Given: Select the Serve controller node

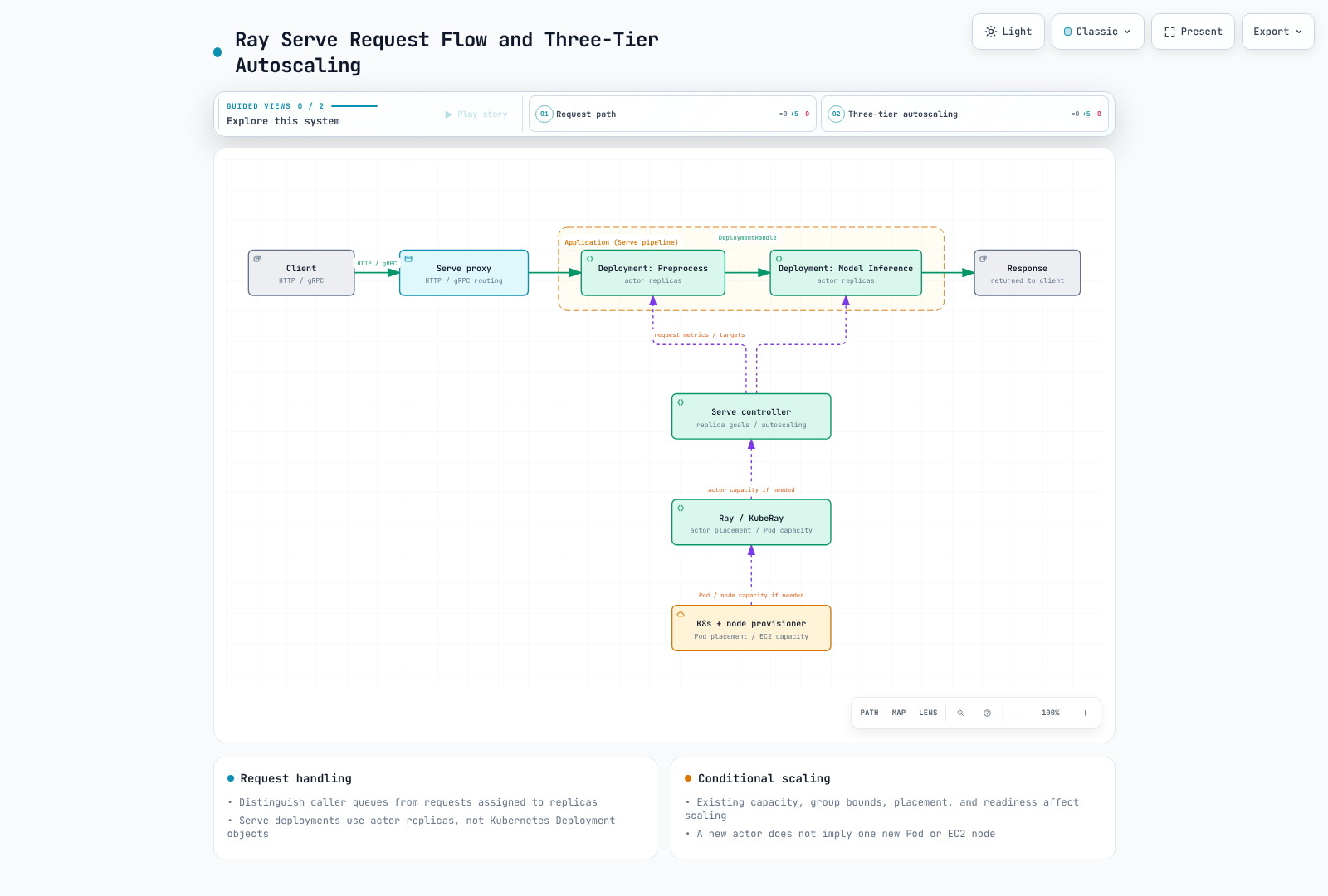Looking at the screenshot, I should click(751, 416).
